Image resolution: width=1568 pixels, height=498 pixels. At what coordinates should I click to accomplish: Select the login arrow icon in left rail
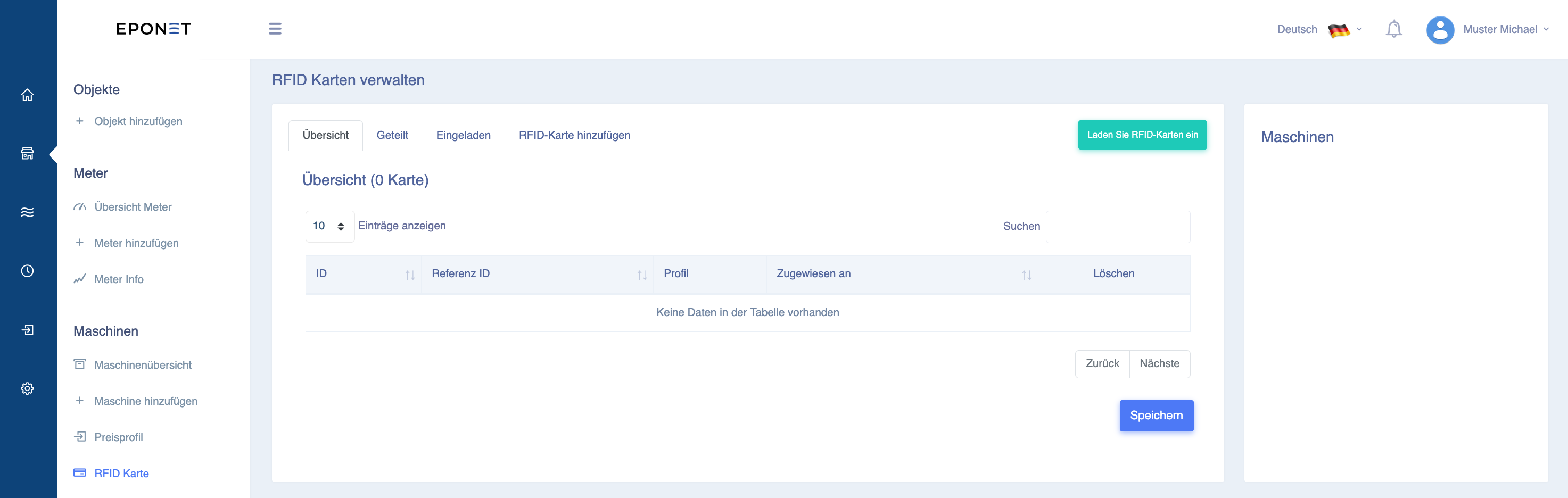(x=27, y=329)
